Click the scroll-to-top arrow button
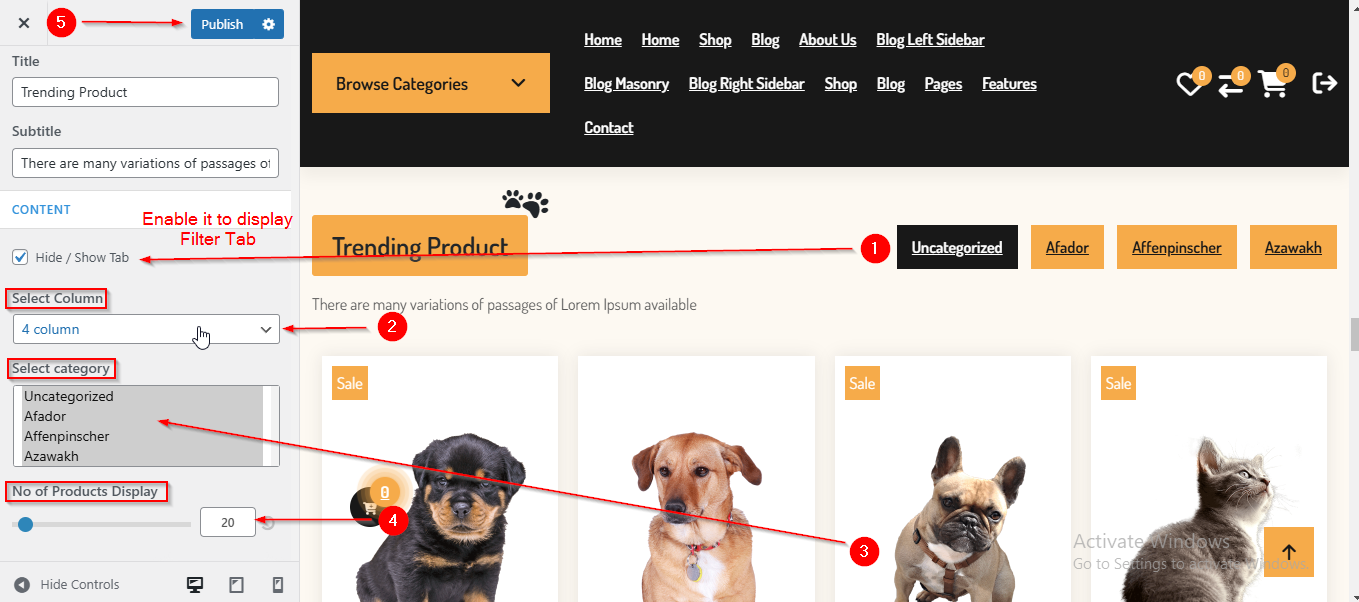 pyautogui.click(x=1288, y=552)
